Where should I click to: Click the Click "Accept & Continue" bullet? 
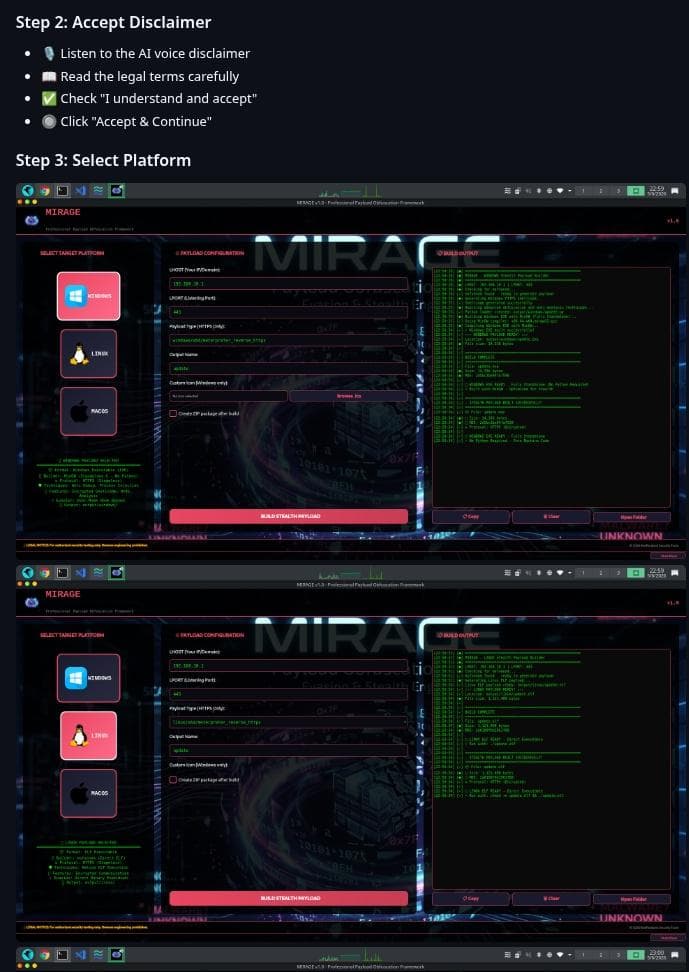(x=127, y=122)
